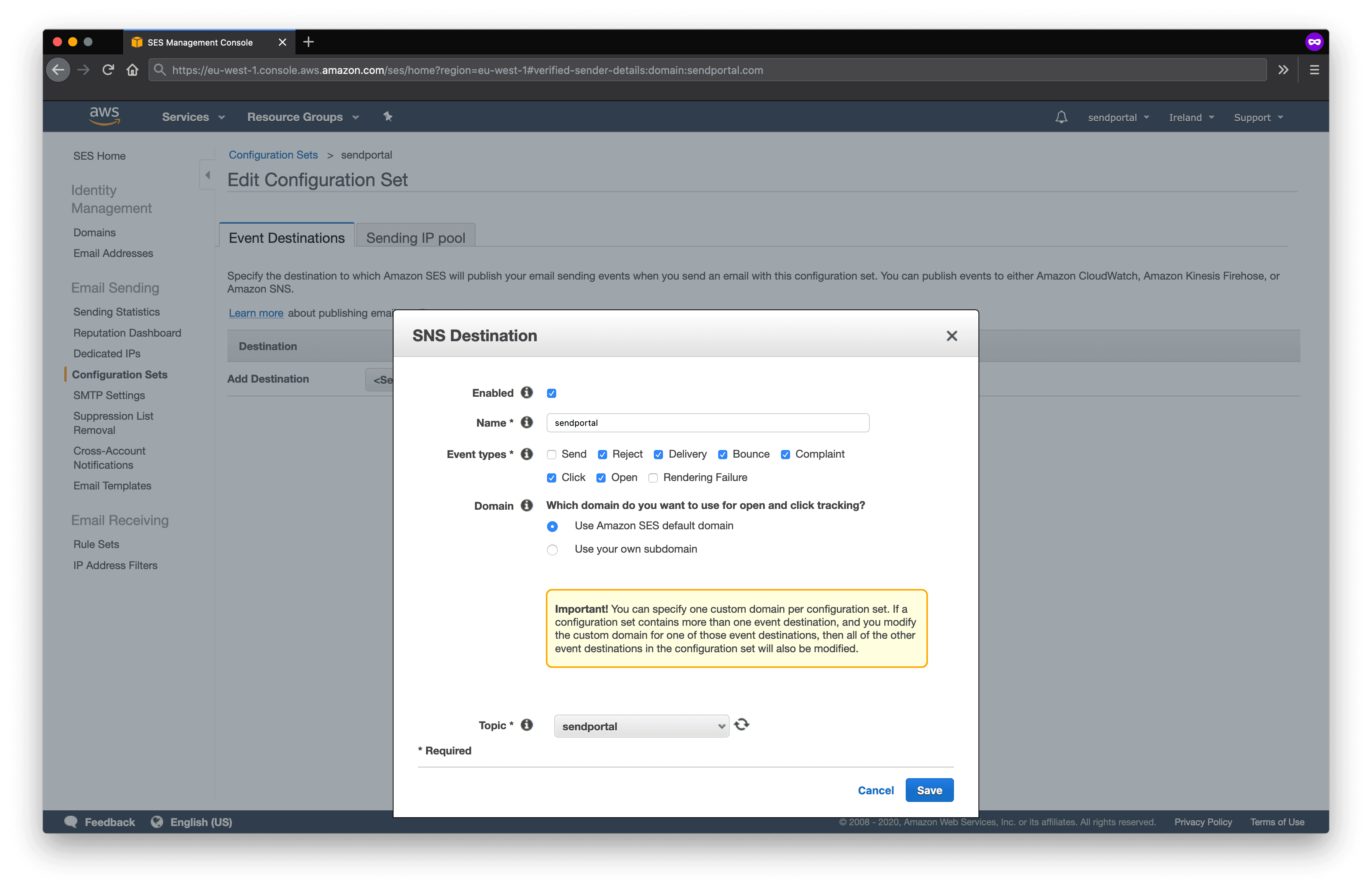Uncheck the Delivery event type
Screen dimensions: 1372x890
click(x=658, y=455)
